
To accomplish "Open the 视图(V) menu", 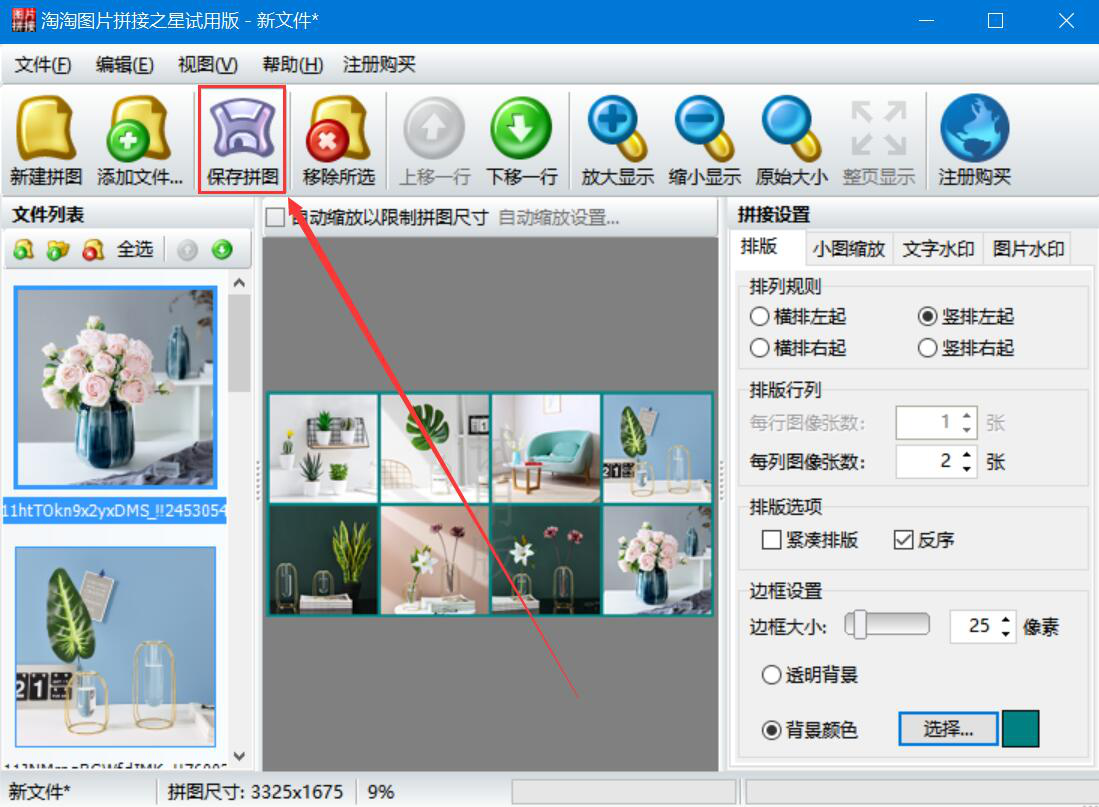I will click(207, 65).
